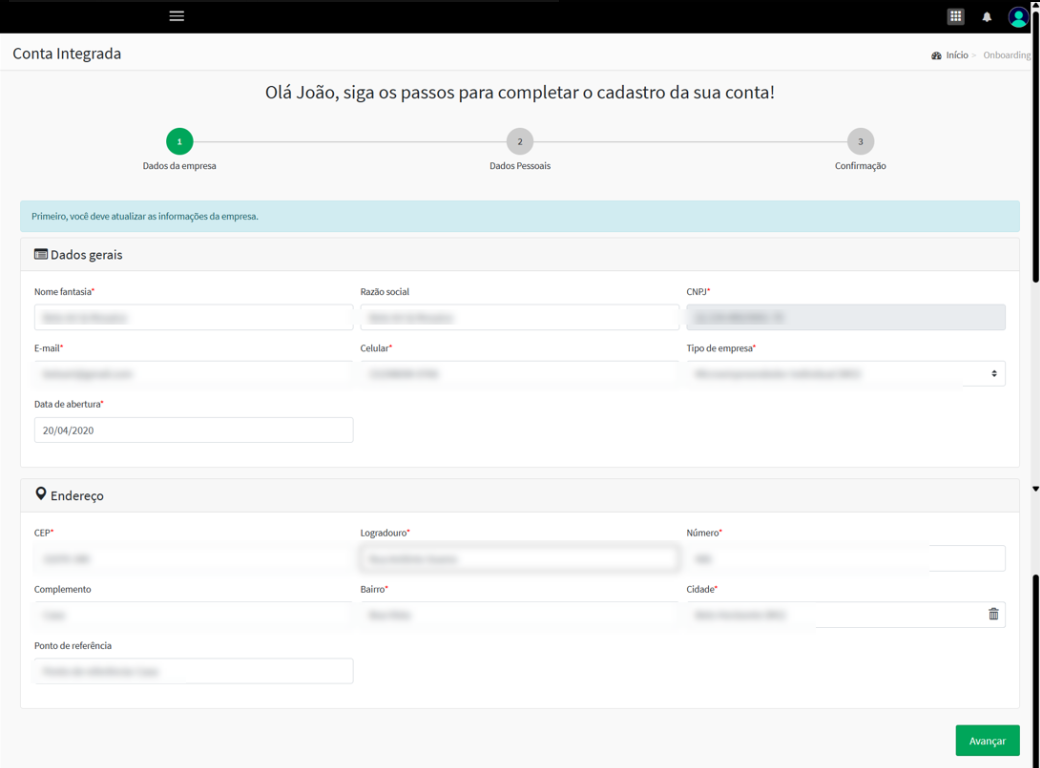Select the Celular input field
Image resolution: width=1040 pixels, height=768 pixels.
tap(519, 374)
